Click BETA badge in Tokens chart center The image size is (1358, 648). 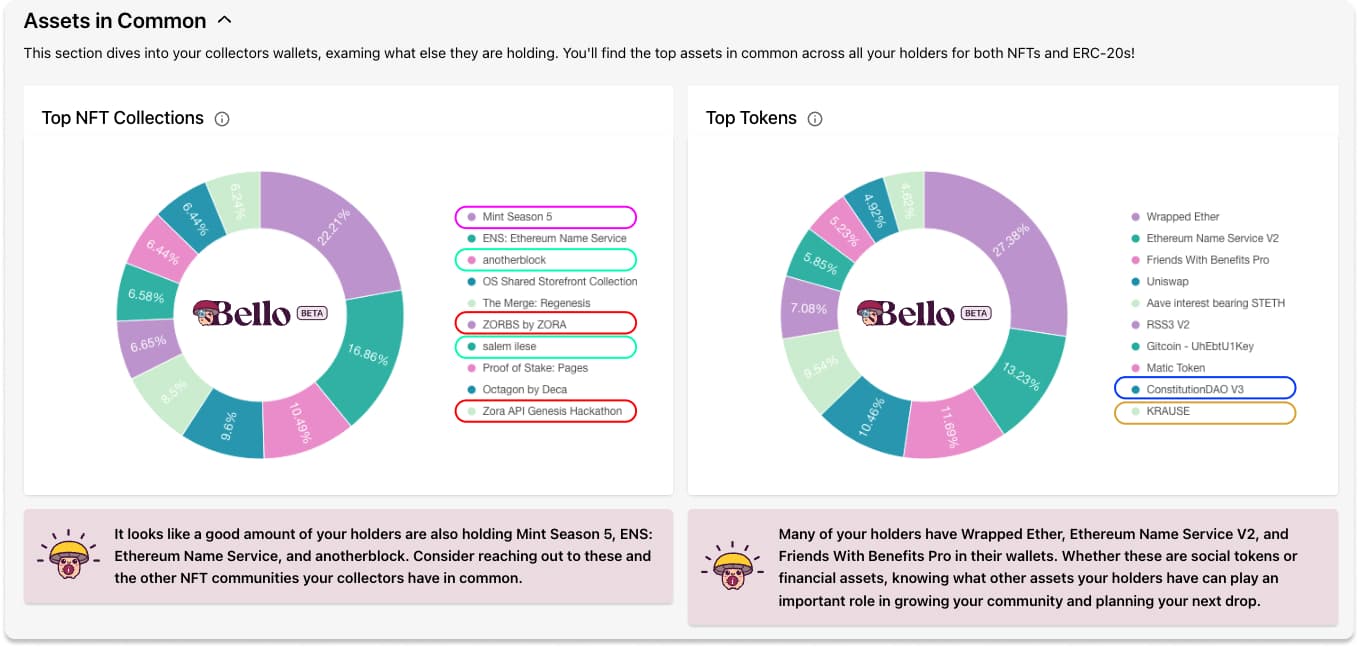click(x=976, y=313)
